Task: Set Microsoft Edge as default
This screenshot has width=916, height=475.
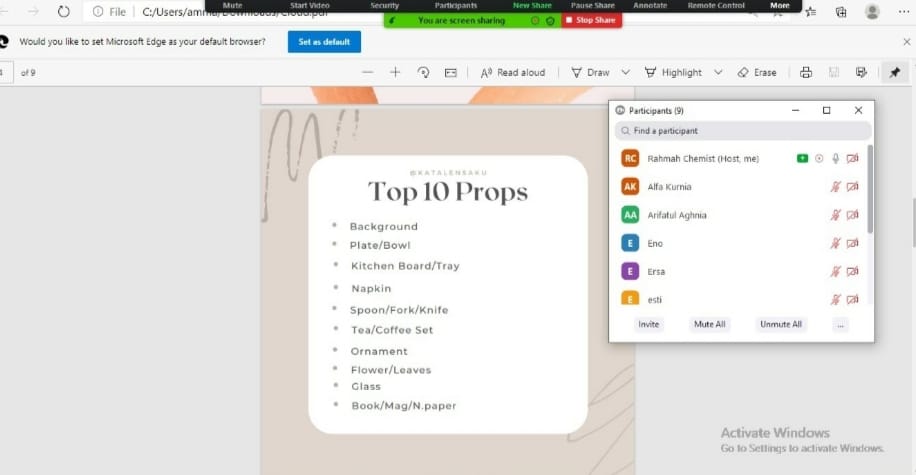Action: (324, 41)
